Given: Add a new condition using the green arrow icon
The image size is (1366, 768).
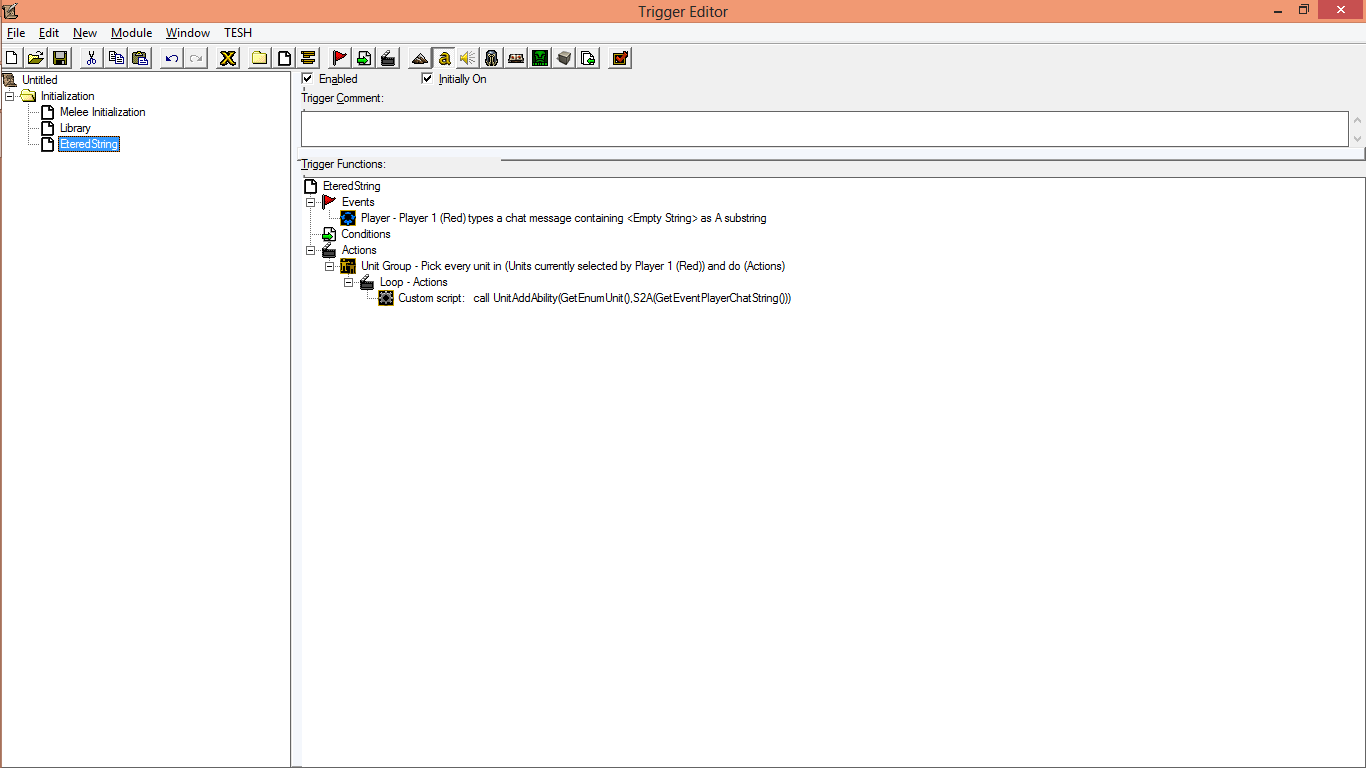Looking at the screenshot, I should [364, 58].
